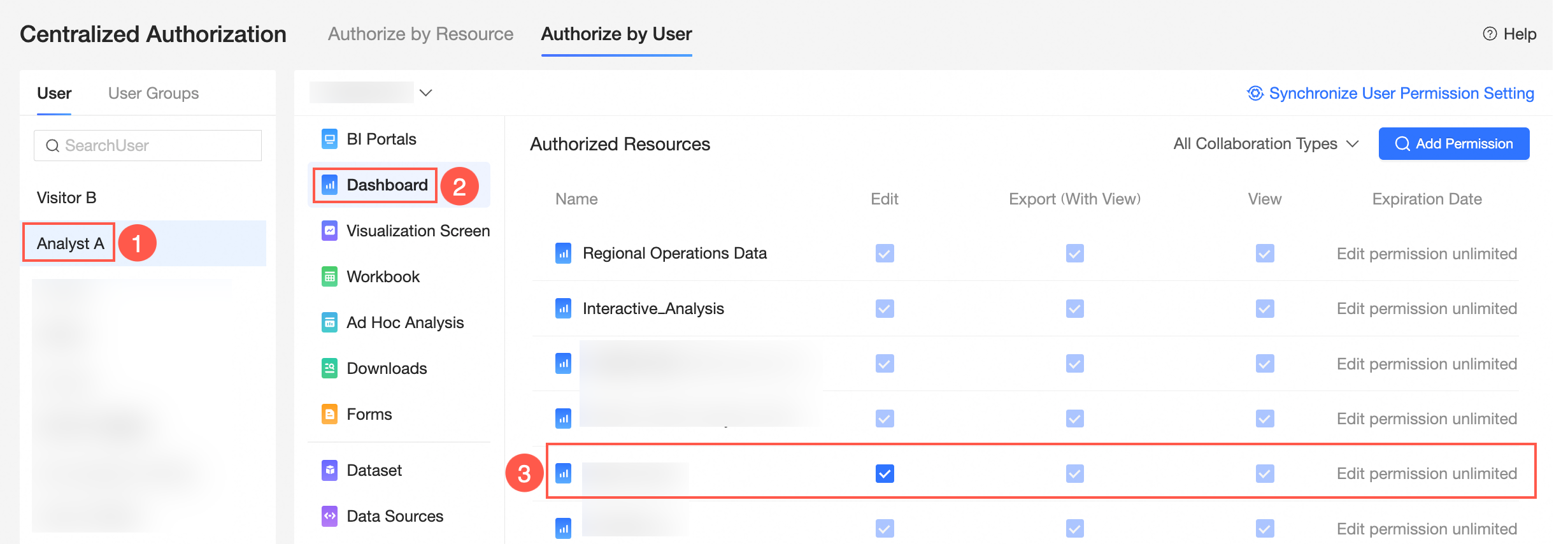
Task: Toggle Export checkbox for Interactive_Analysis
Action: point(1074,309)
